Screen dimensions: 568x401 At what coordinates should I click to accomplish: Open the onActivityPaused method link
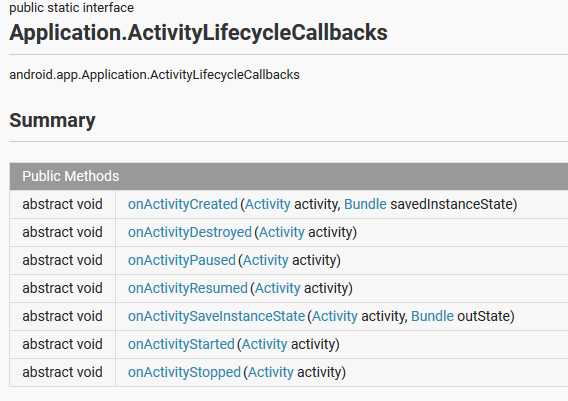click(x=181, y=260)
